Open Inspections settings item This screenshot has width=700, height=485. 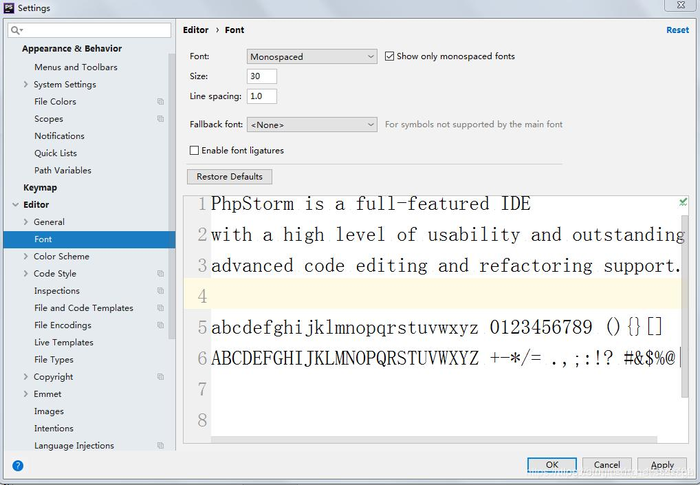coord(57,291)
